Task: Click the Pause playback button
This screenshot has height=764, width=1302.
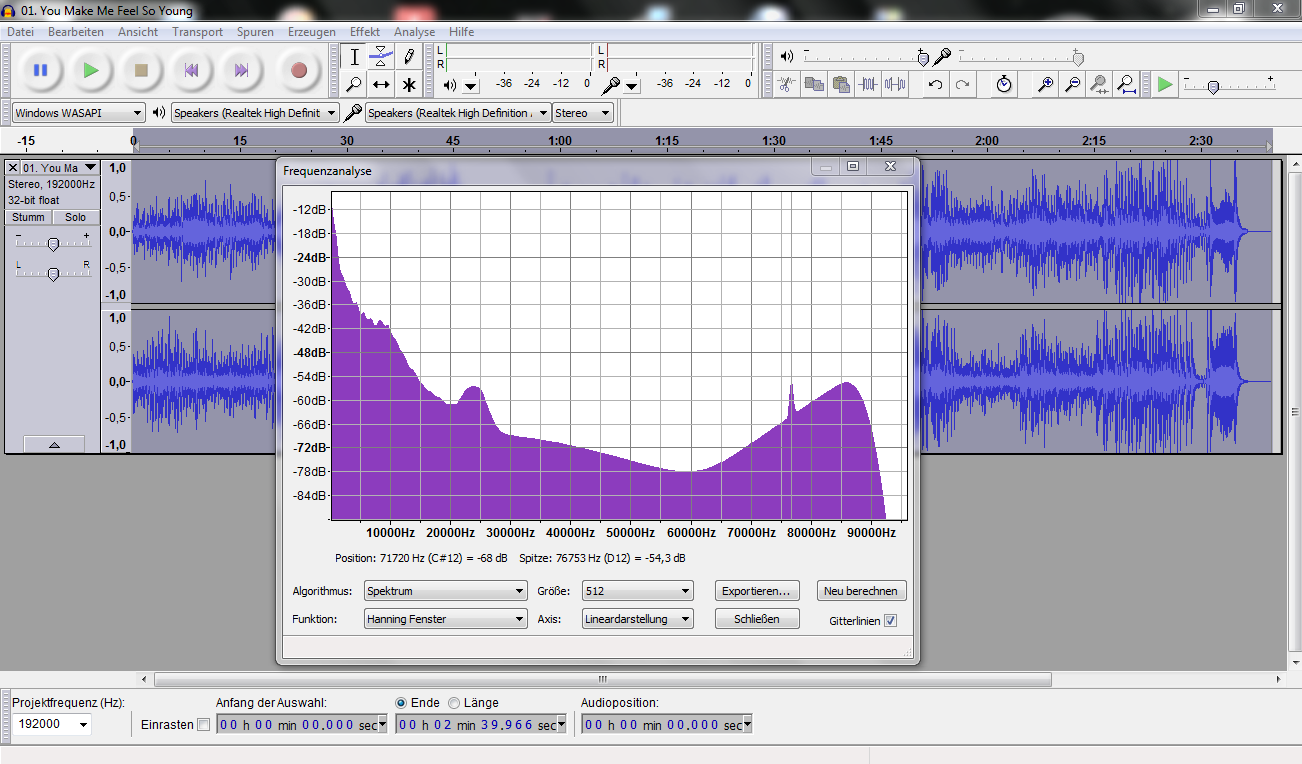Action: (40, 70)
